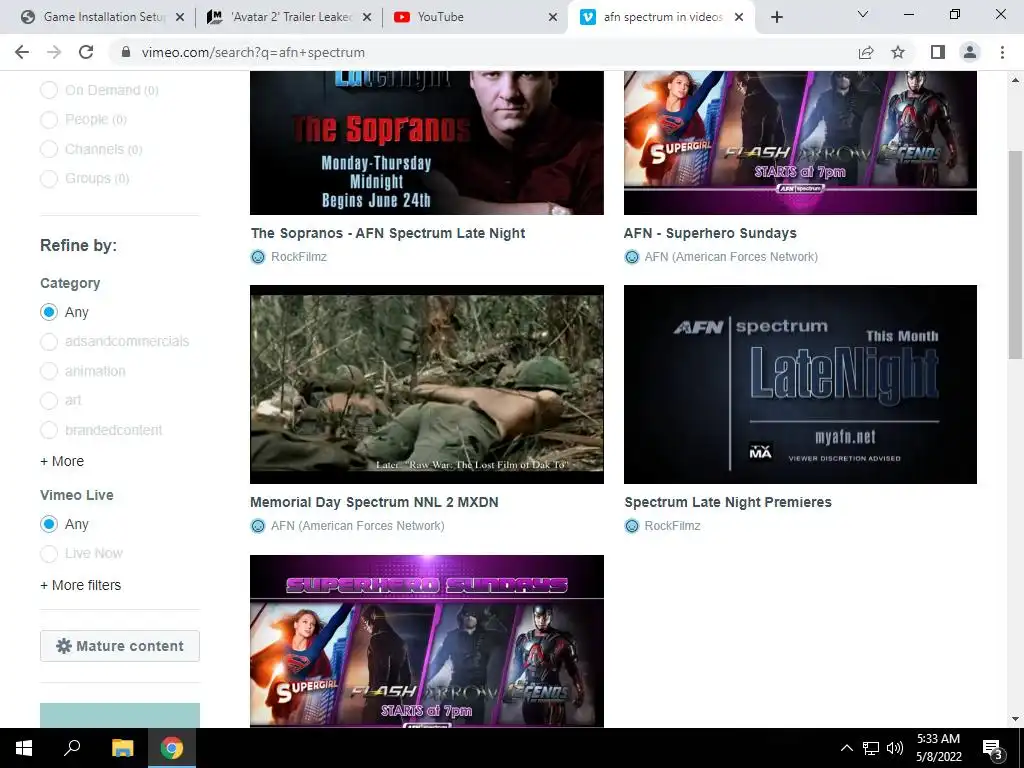Click AFN avatar under Superhero Sundays video

(632, 257)
